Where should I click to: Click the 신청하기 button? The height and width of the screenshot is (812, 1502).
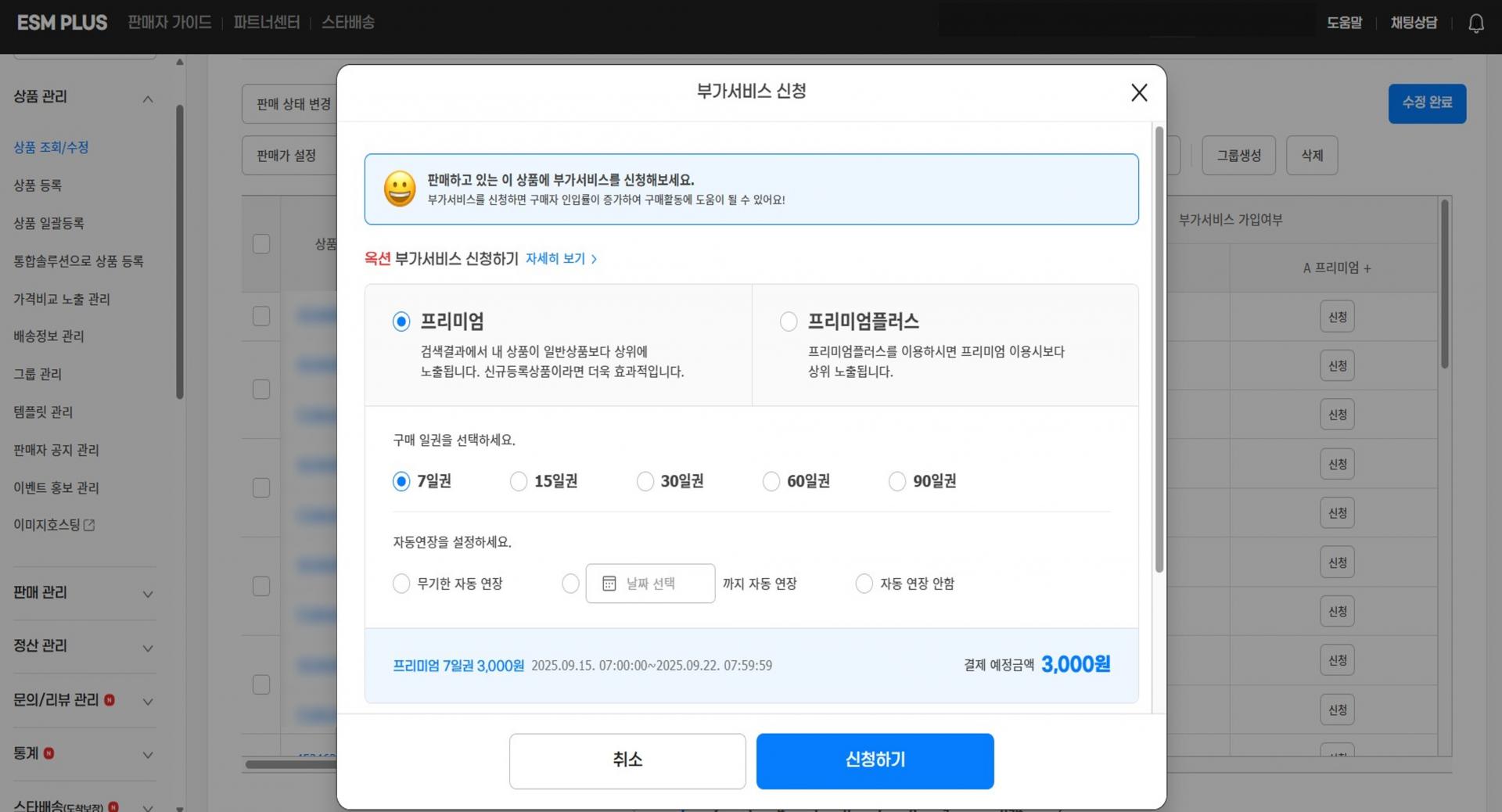click(x=875, y=761)
